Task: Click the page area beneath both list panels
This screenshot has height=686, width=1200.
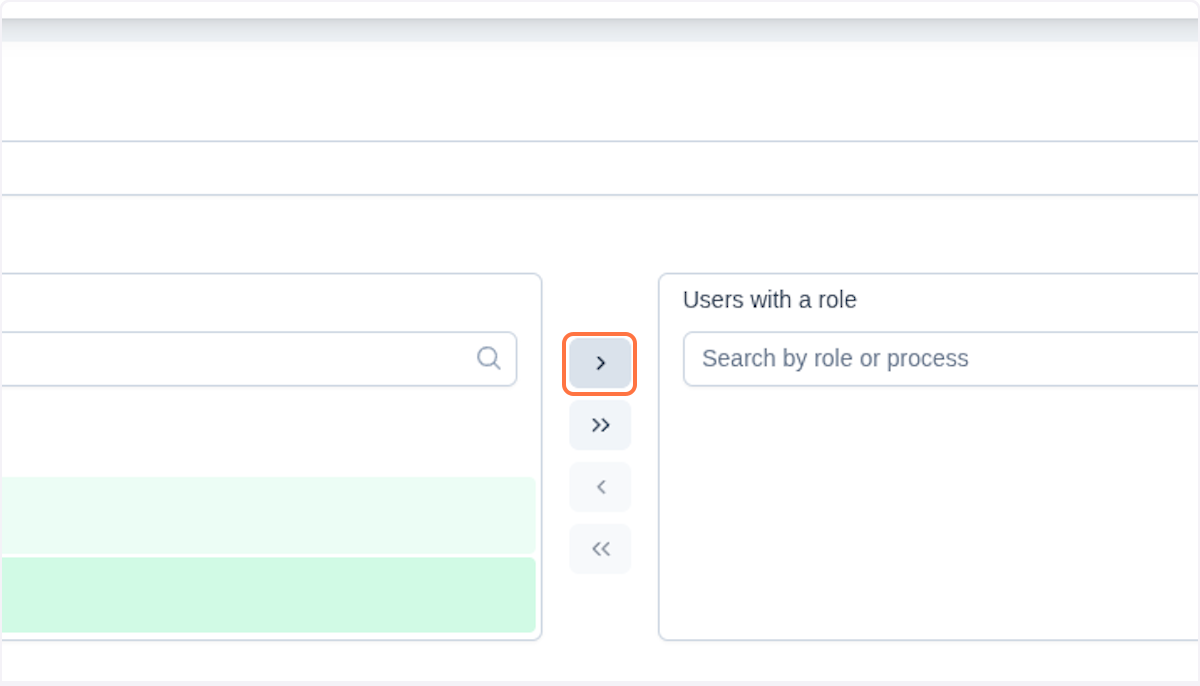Action: coord(600,660)
